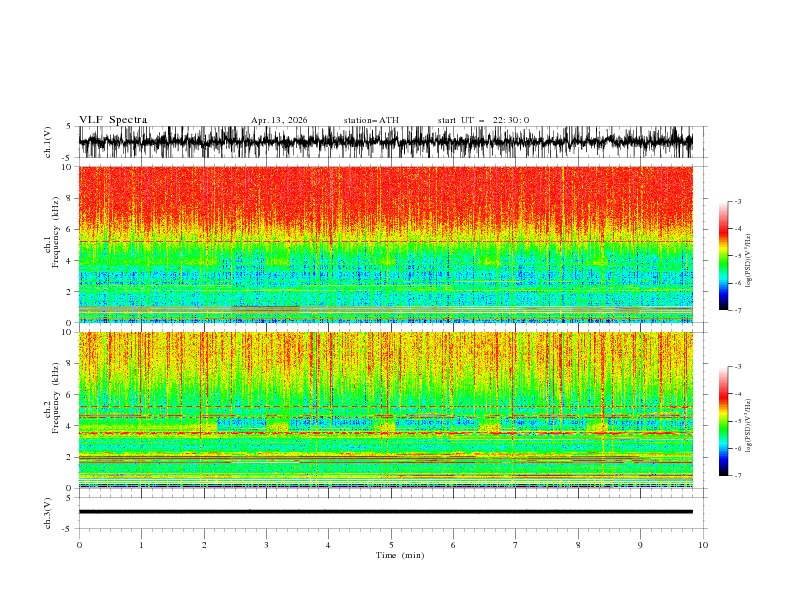The height and width of the screenshot is (612, 792).
Task: Click the lower PSD color scale bar
Action: click(x=723, y=421)
